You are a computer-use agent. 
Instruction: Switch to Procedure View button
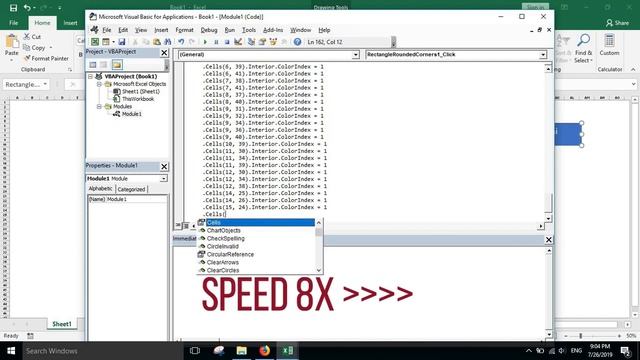point(178,225)
